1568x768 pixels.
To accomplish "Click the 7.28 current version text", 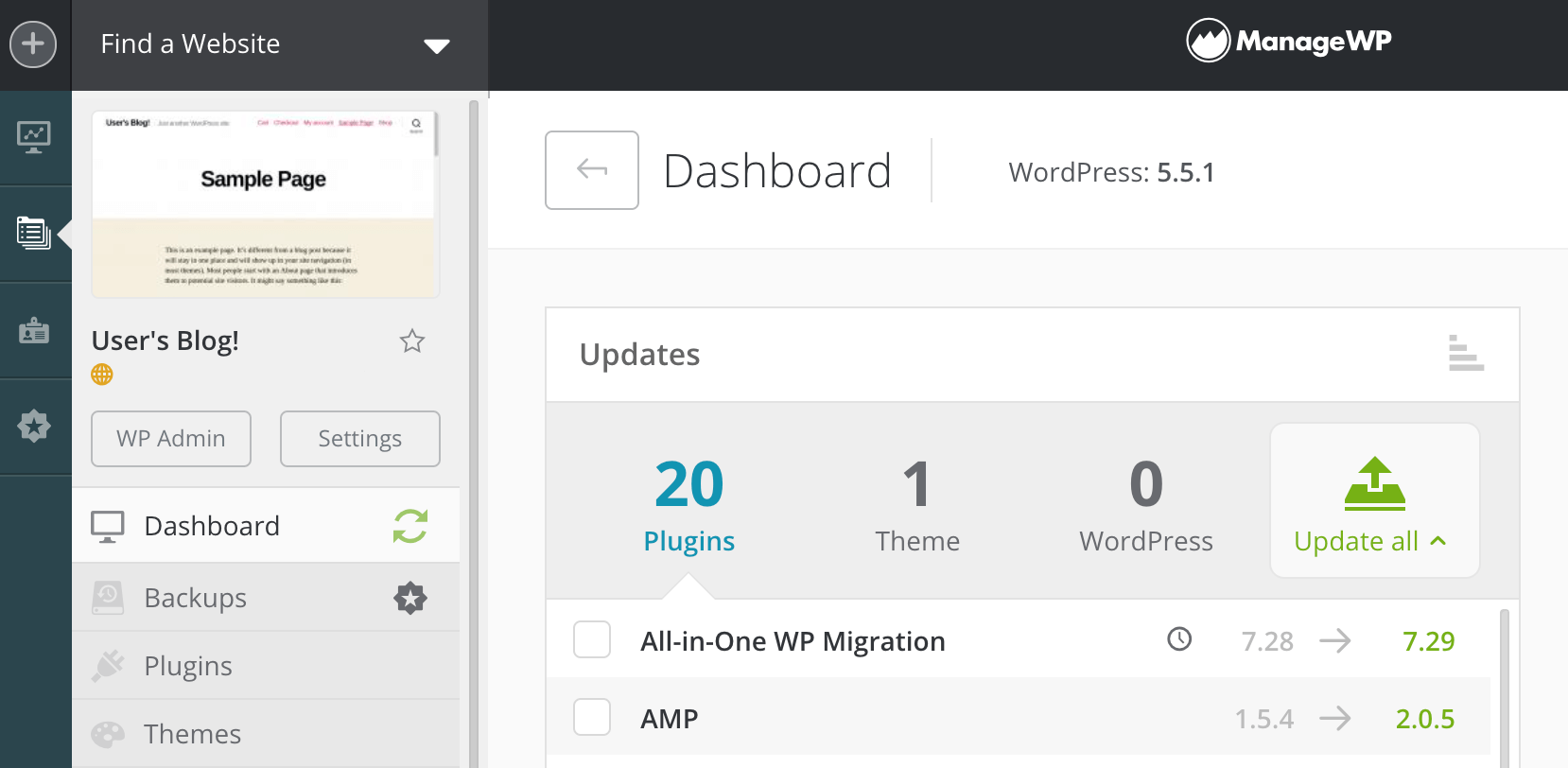I will point(1267,641).
